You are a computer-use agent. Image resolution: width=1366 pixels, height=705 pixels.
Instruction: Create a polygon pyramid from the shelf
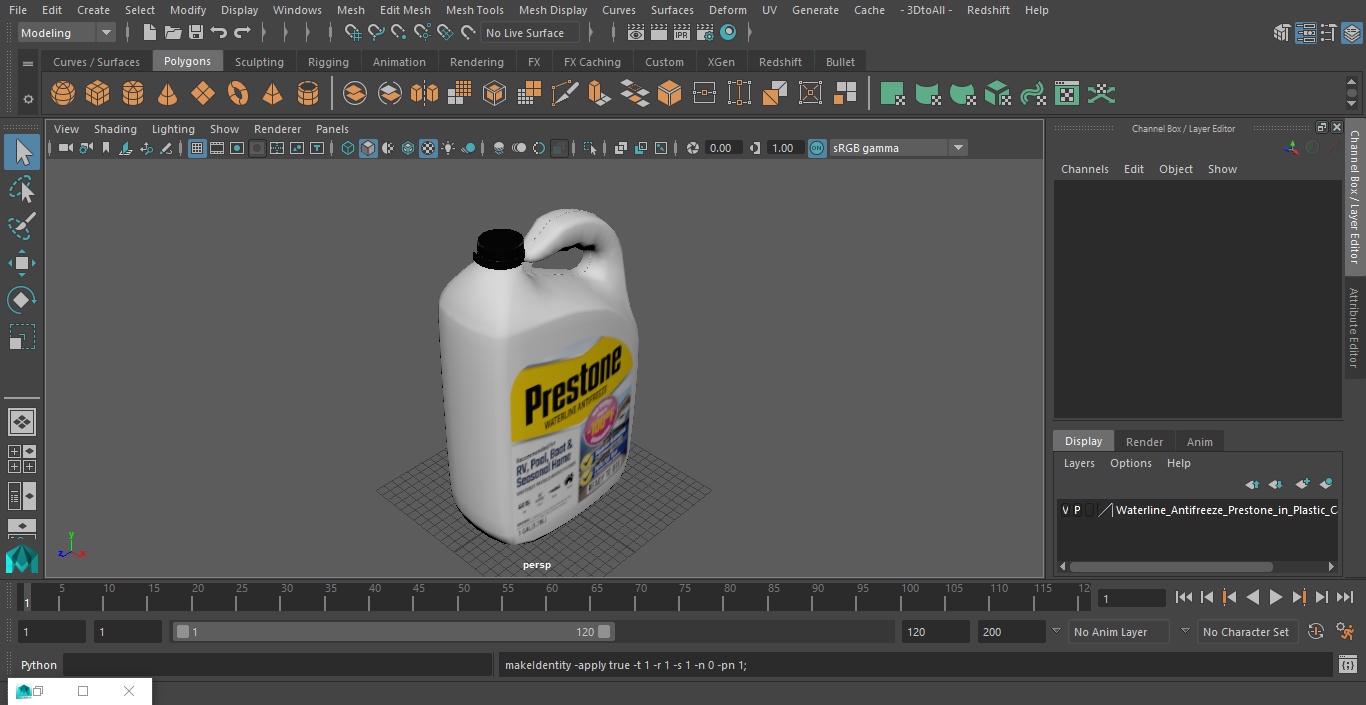(x=272, y=94)
